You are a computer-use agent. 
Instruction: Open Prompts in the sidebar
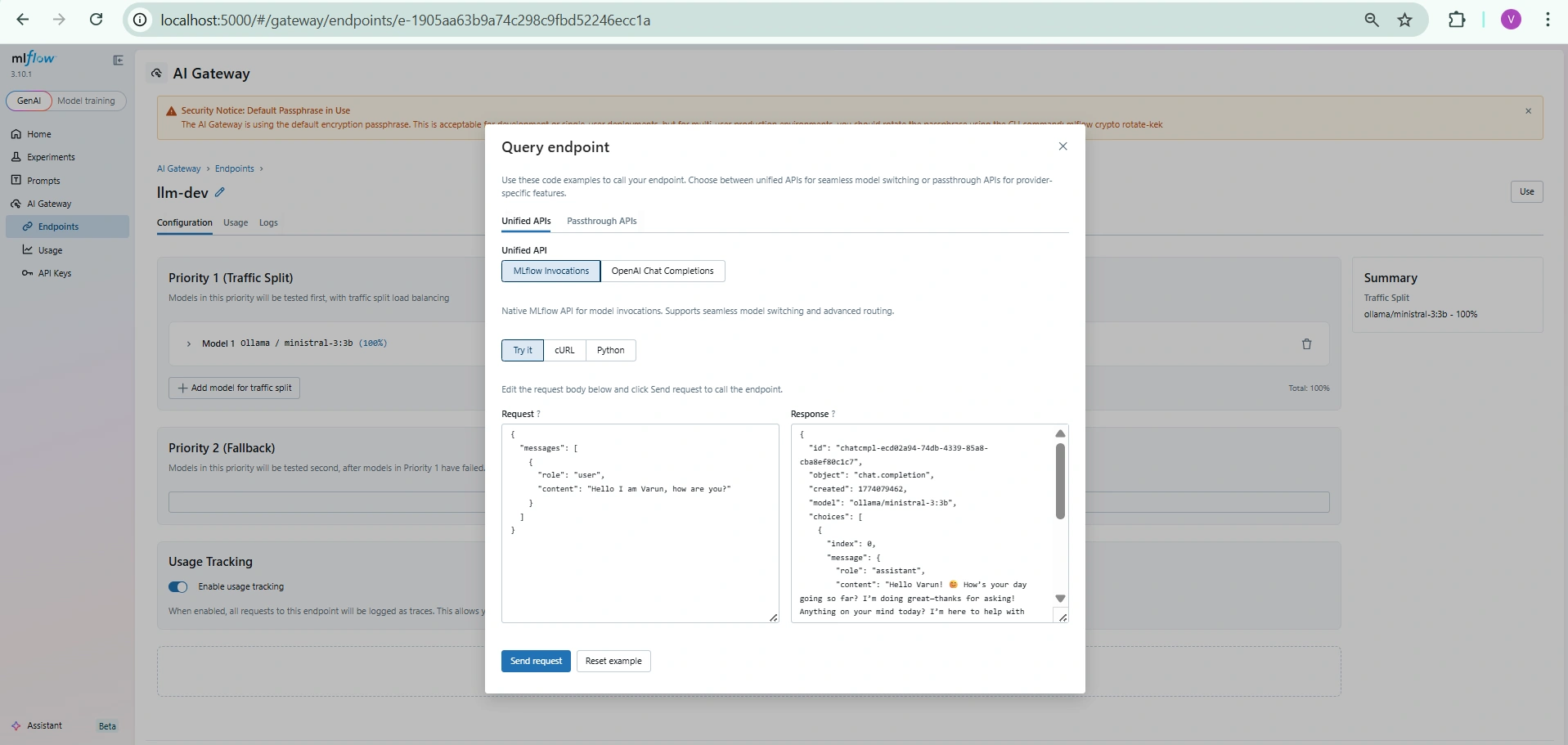coord(67,181)
